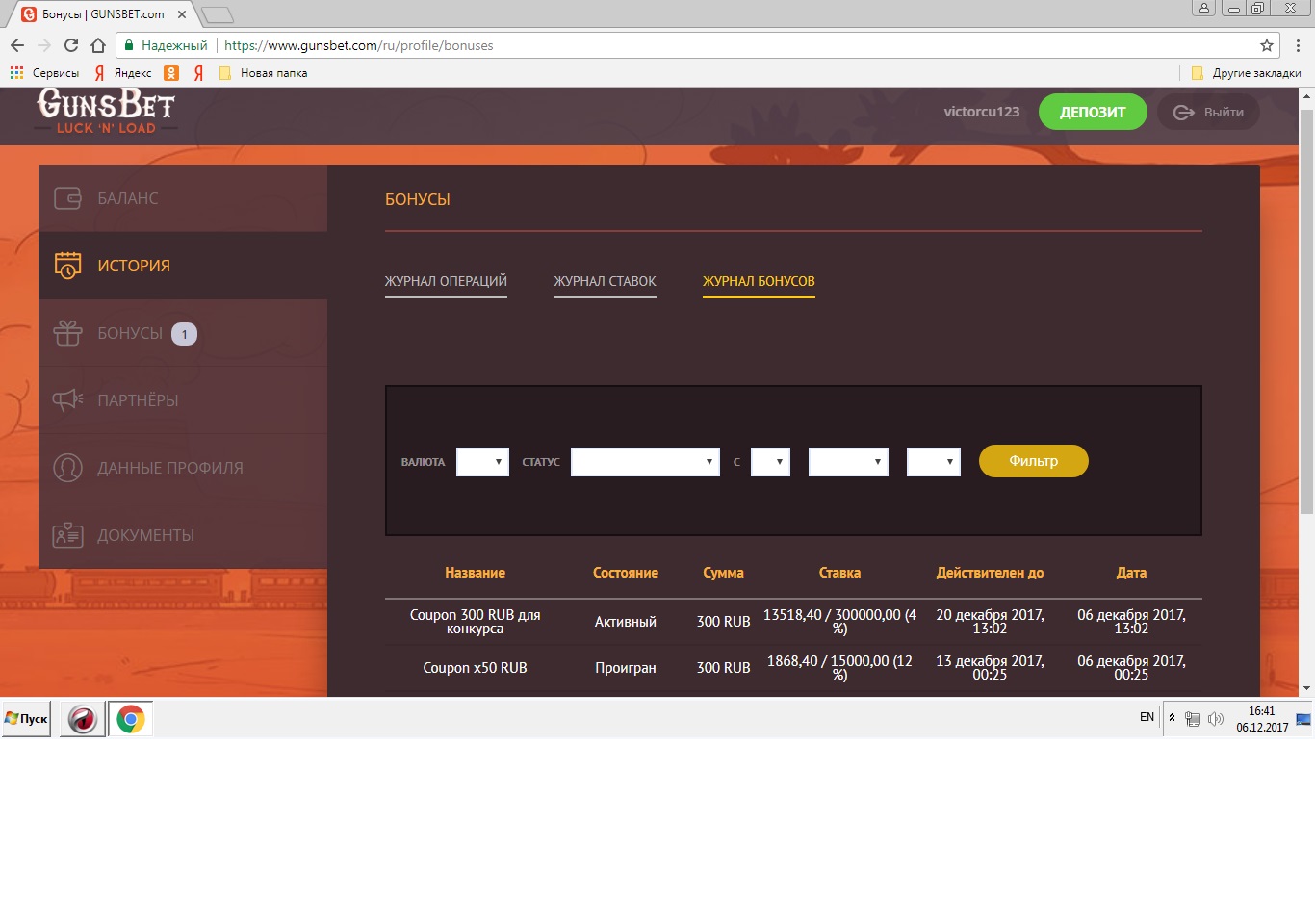This screenshot has width=1315, height=924.
Task: Click the victorcu123 username
Action: [x=982, y=112]
